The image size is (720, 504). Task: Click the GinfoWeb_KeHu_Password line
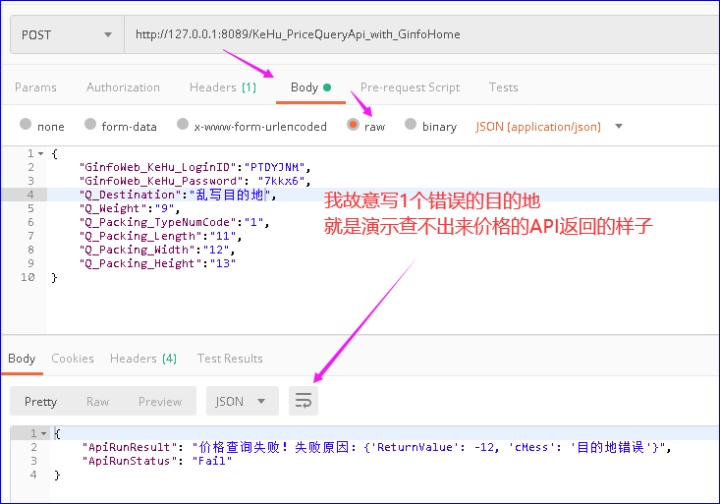pyautogui.click(x=196, y=181)
